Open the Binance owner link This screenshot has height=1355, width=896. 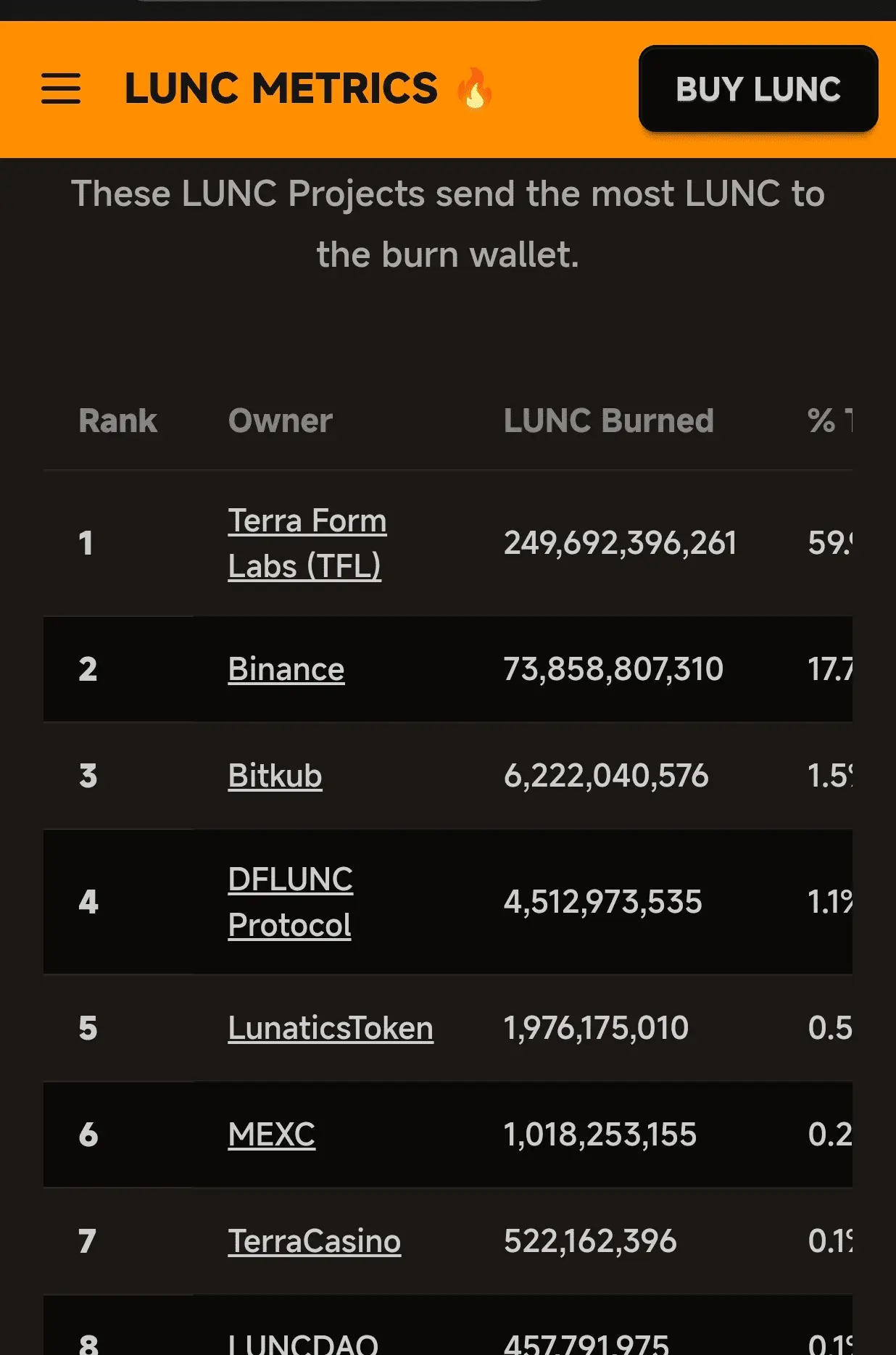click(286, 669)
